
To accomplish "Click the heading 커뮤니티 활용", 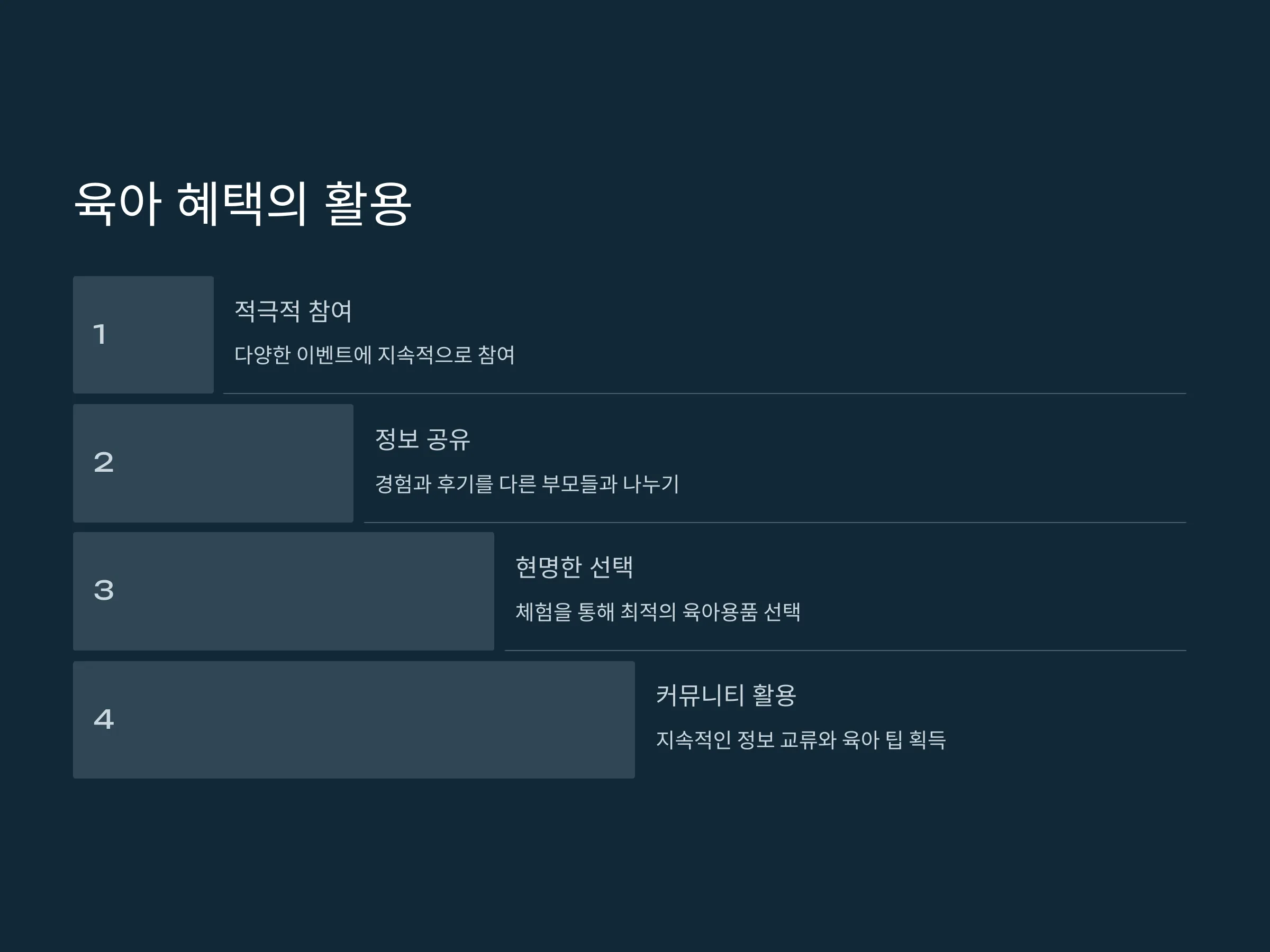I will pyautogui.click(x=727, y=695).
